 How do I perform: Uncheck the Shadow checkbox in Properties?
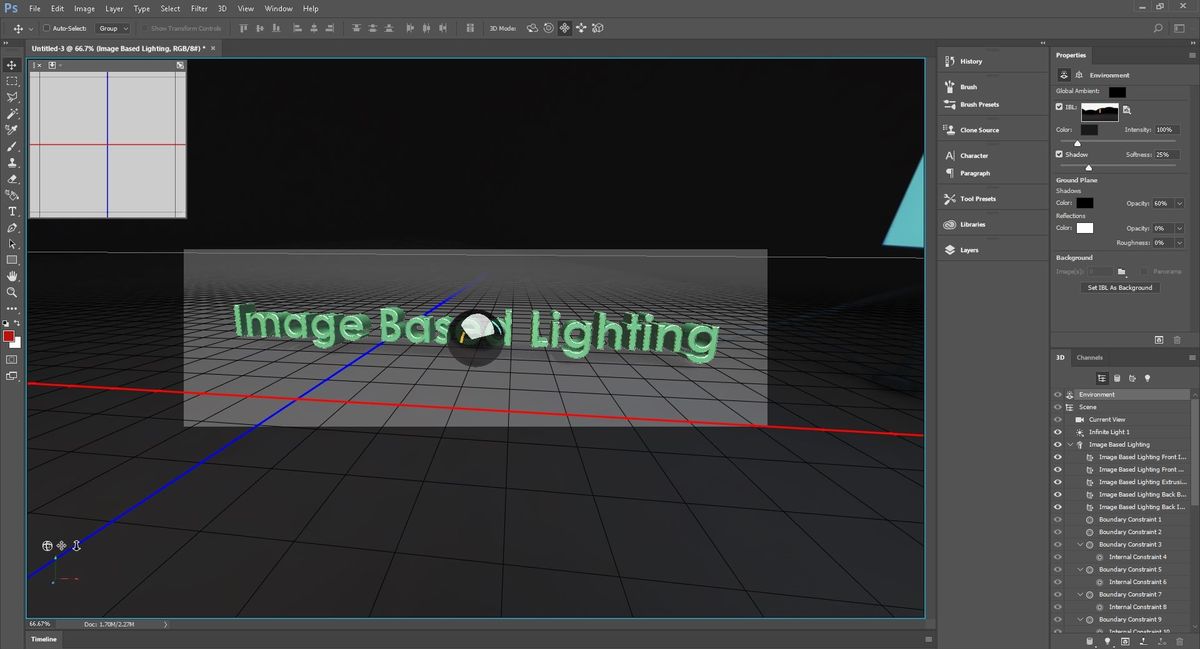tap(1058, 154)
